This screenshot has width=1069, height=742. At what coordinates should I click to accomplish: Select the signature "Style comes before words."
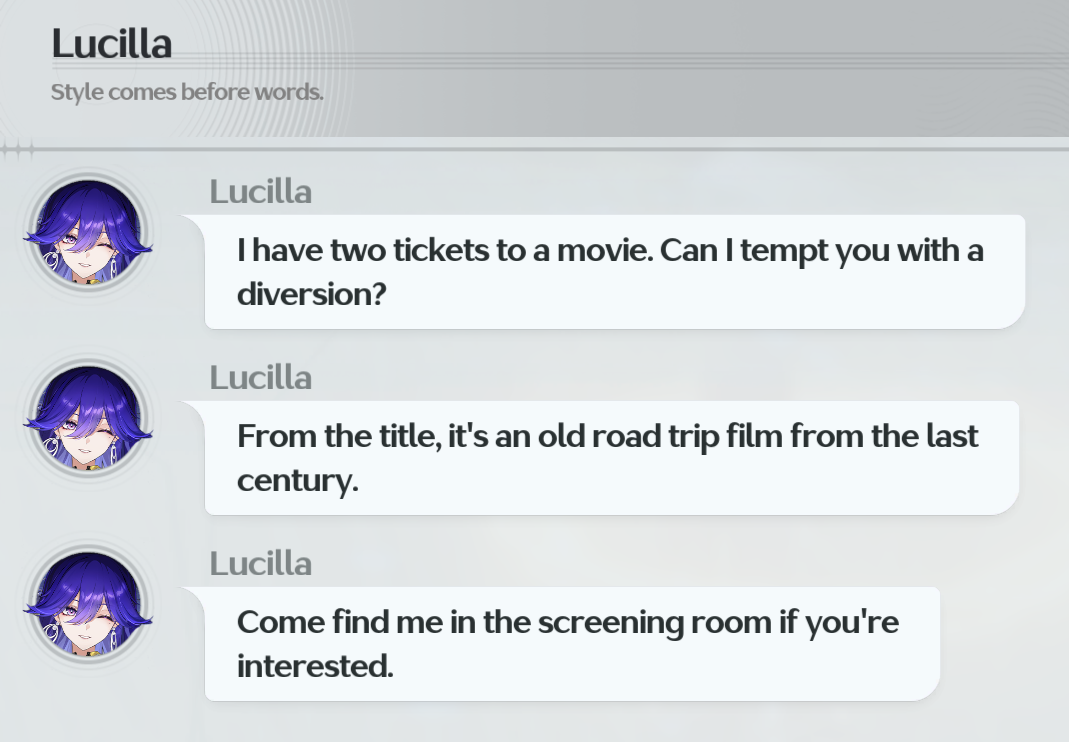[x=187, y=93]
